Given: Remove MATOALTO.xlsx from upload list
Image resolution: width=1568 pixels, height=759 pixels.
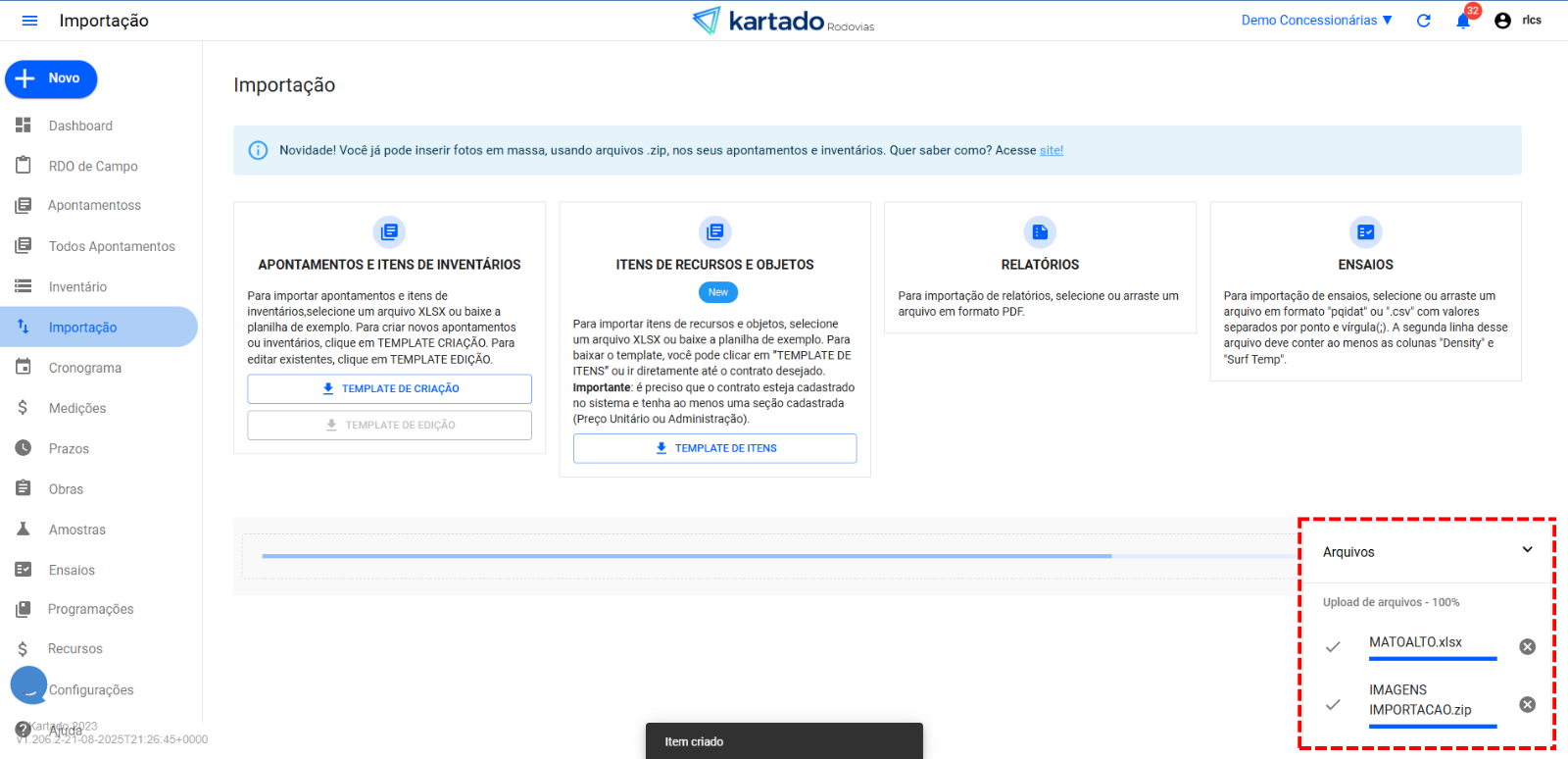Looking at the screenshot, I should pyautogui.click(x=1527, y=647).
